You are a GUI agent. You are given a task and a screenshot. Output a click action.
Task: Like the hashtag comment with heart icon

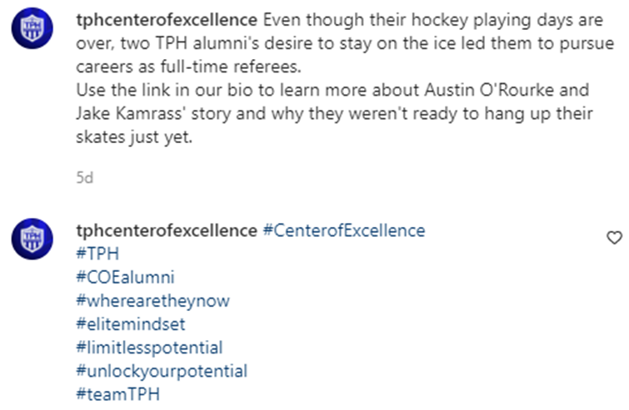614,238
